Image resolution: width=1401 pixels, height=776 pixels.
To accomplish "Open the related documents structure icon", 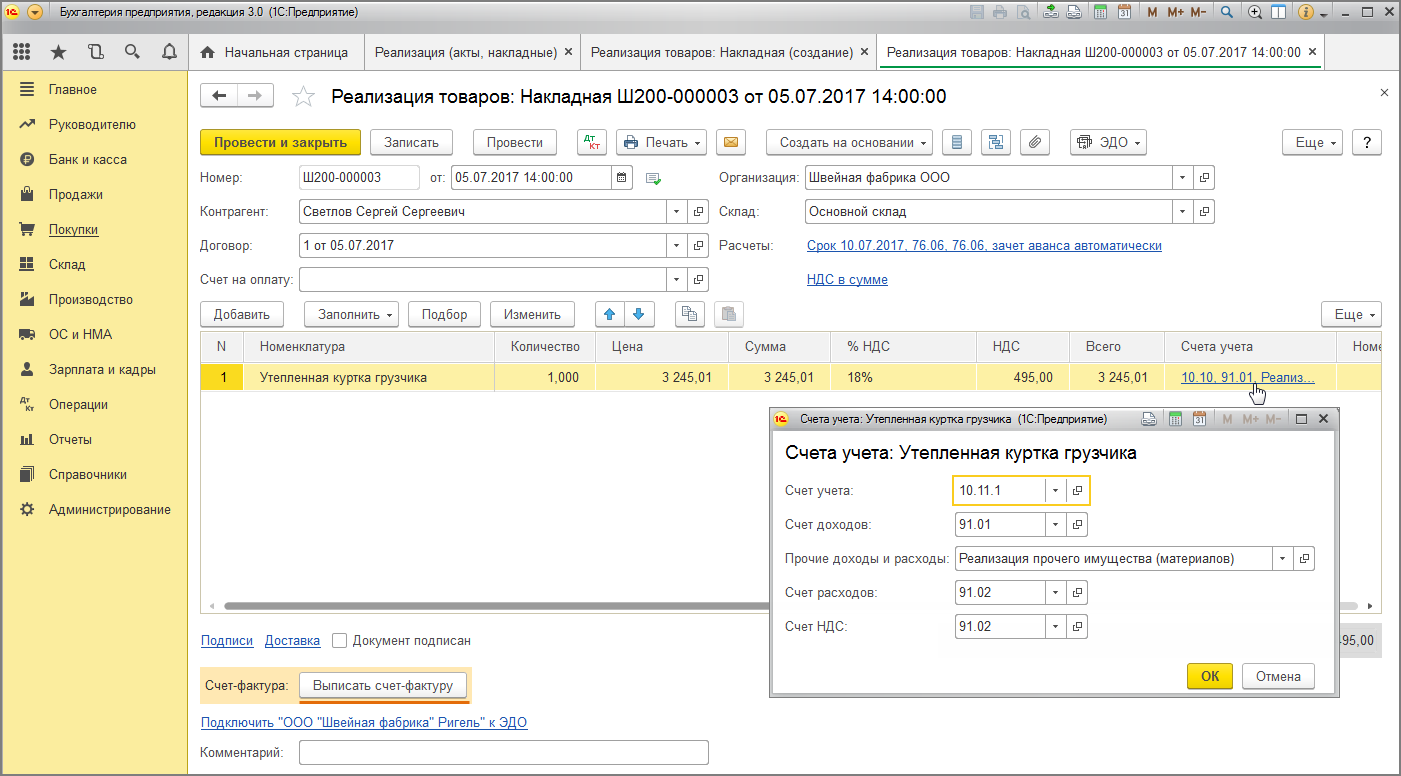I will pyautogui.click(x=996, y=143).
